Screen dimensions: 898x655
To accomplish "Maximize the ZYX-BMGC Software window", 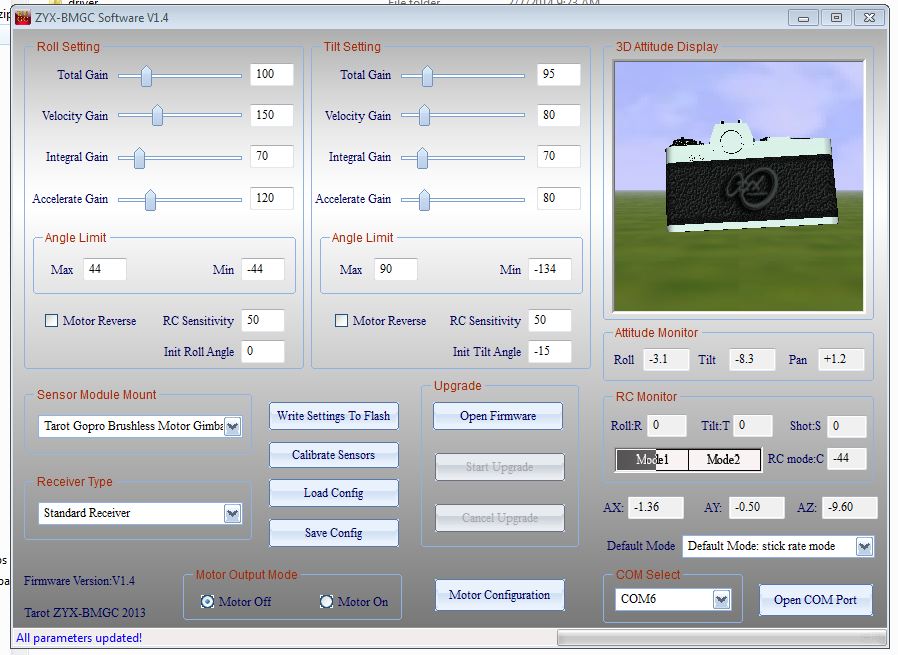I will coord(836,18).
